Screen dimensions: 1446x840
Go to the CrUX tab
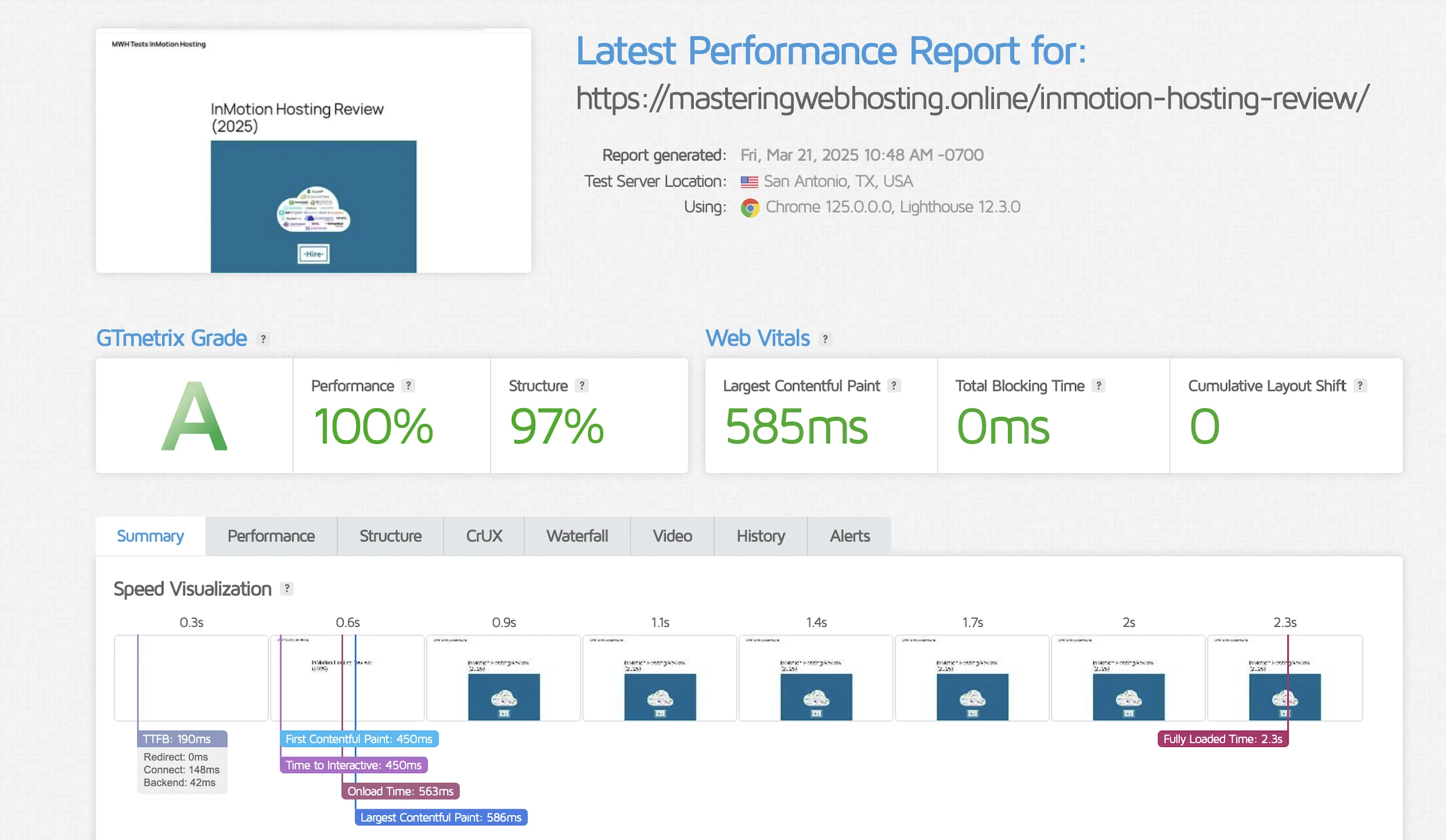pos(484,536)
